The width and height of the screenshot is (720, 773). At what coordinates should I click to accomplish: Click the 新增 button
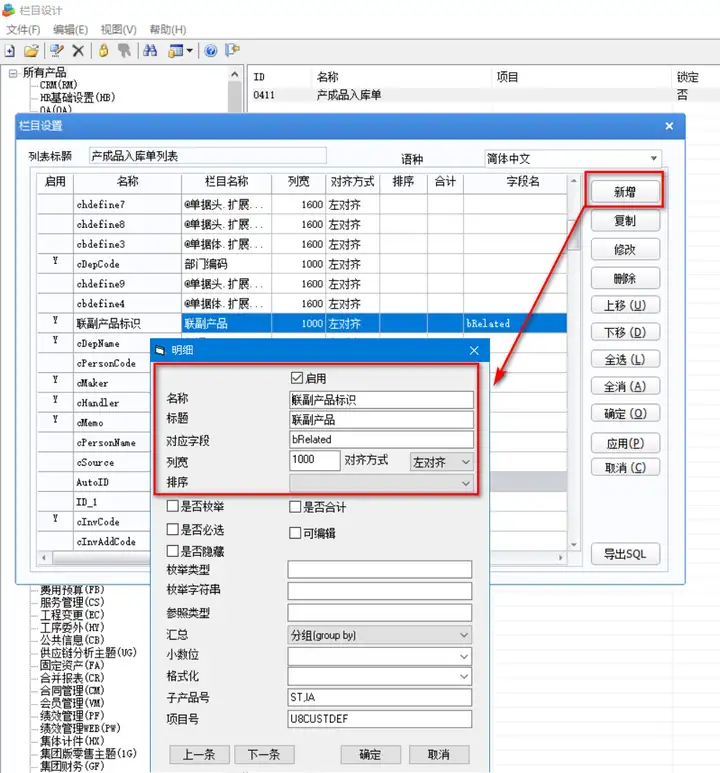625,192
